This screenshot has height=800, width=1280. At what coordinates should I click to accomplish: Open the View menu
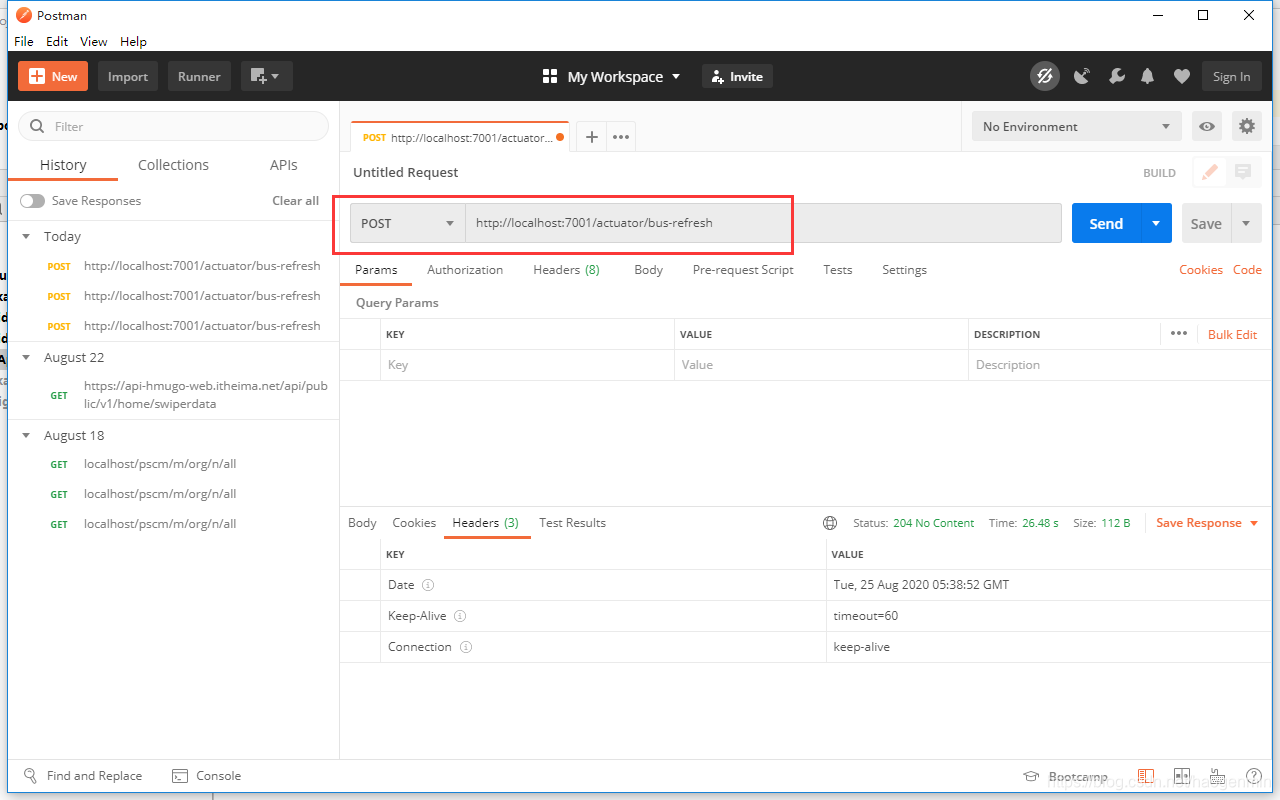(x=94, y=41)
